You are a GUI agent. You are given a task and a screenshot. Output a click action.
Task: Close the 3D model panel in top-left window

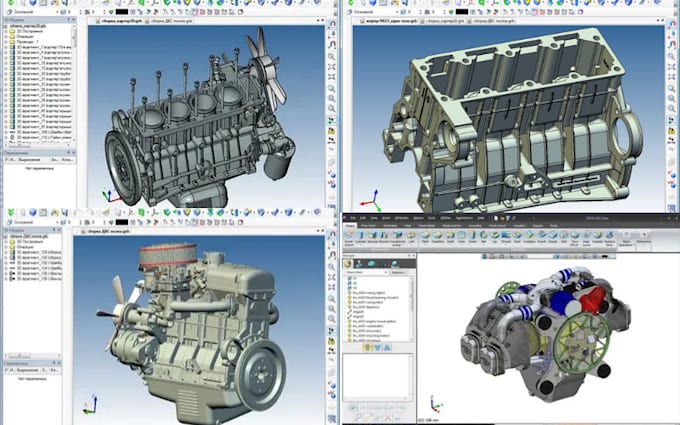74,20
